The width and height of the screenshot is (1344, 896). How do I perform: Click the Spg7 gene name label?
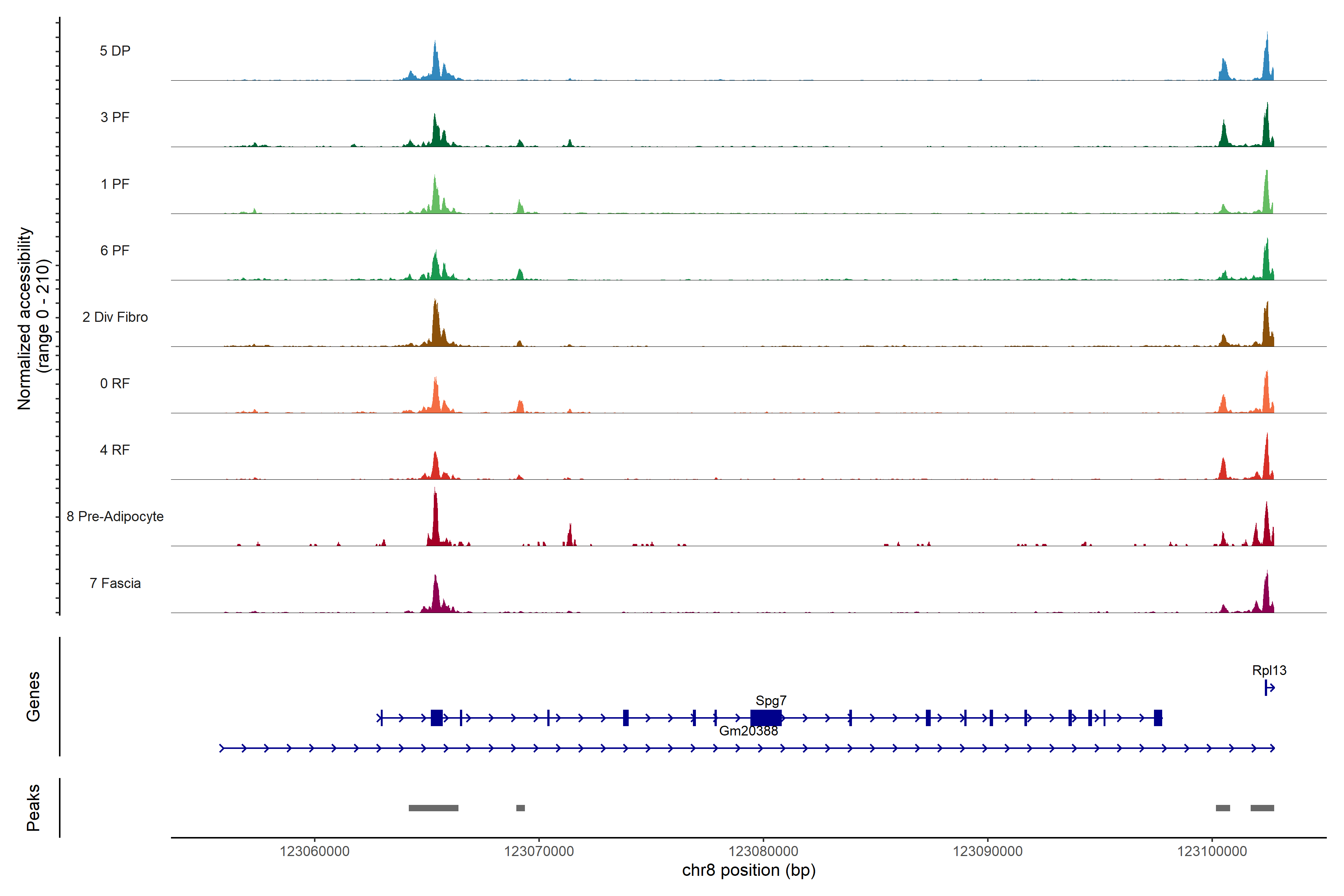point(771,700)
